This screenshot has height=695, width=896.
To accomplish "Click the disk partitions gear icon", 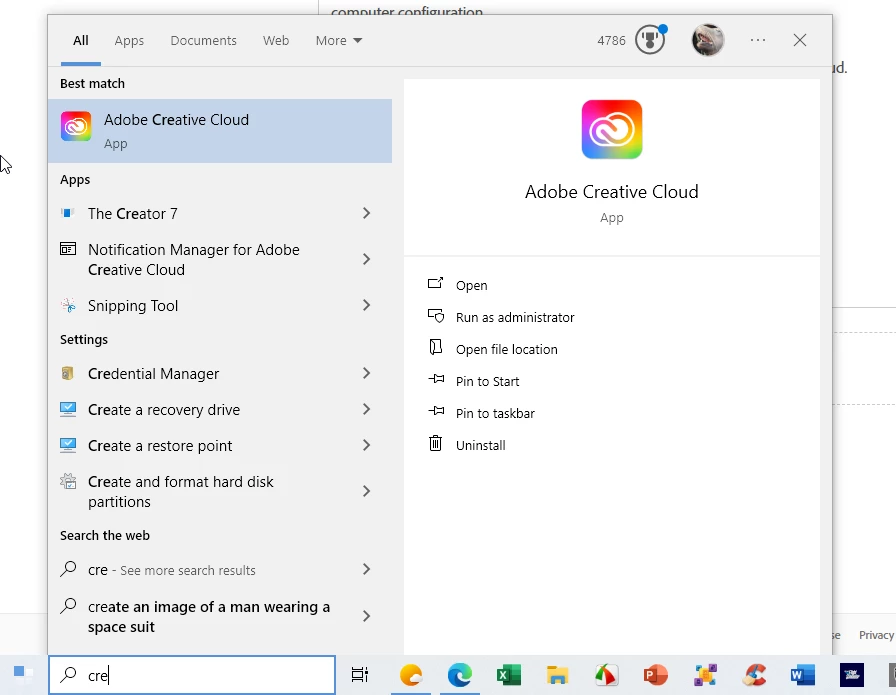I will [x=68, y=481].
